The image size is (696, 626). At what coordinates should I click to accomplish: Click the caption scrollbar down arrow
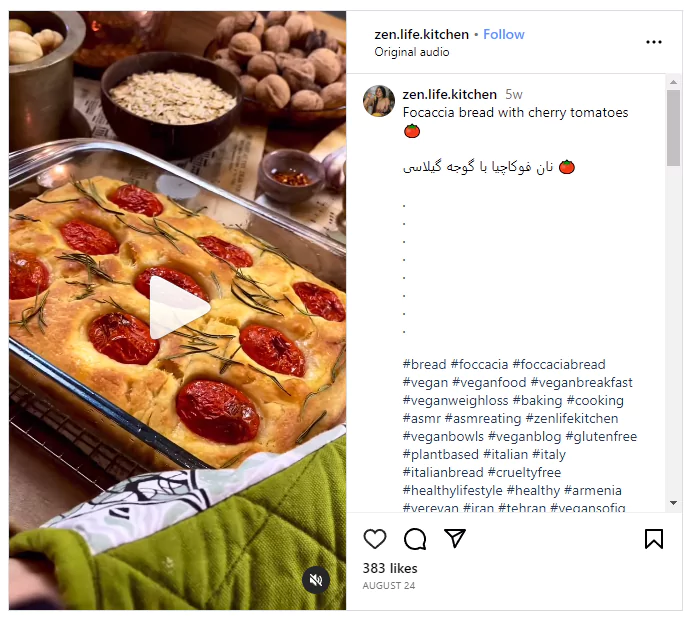click(x=673, y=502)
